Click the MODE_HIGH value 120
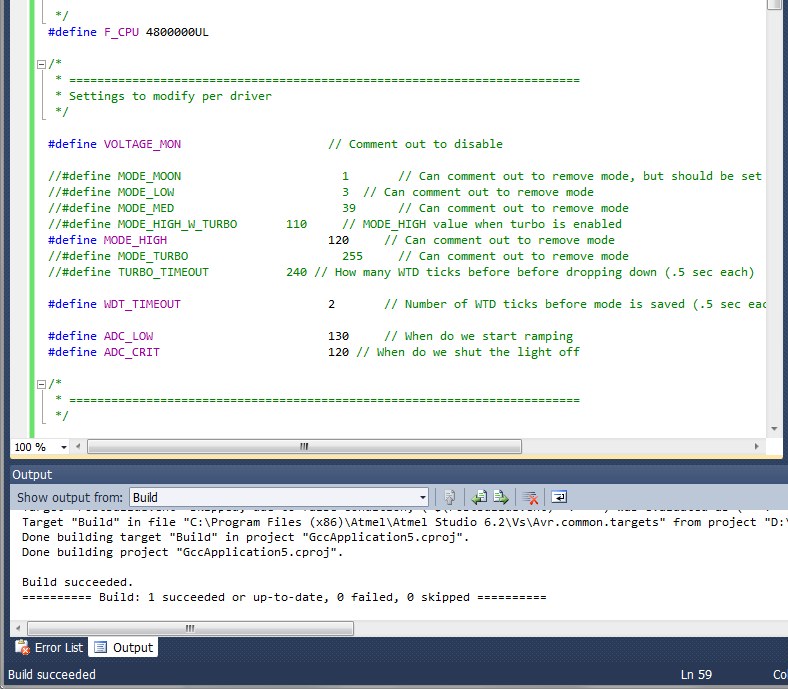This screenshot has width=788, height=689. (338, 240)
